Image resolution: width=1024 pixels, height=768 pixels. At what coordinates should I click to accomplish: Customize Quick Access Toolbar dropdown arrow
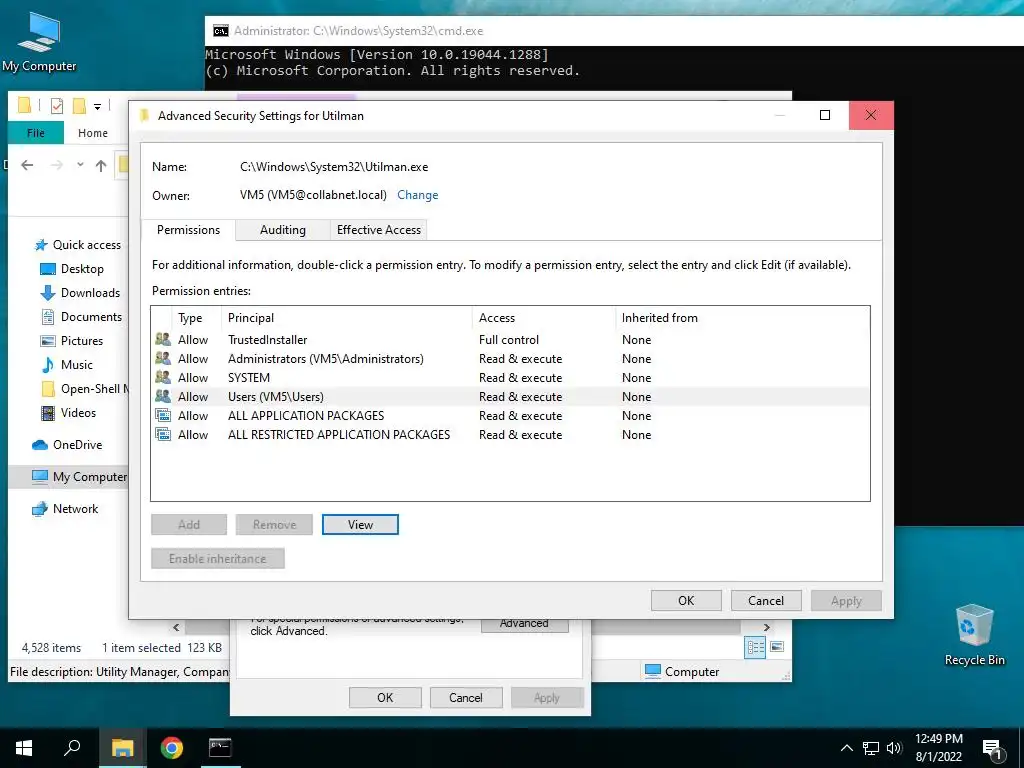(97, 106)
